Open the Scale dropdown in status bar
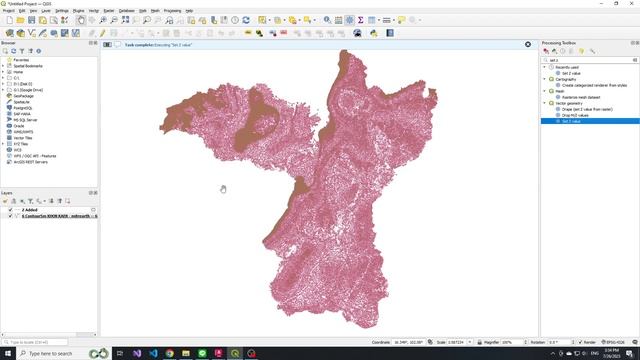640x360 pixels. coord(470,342)
